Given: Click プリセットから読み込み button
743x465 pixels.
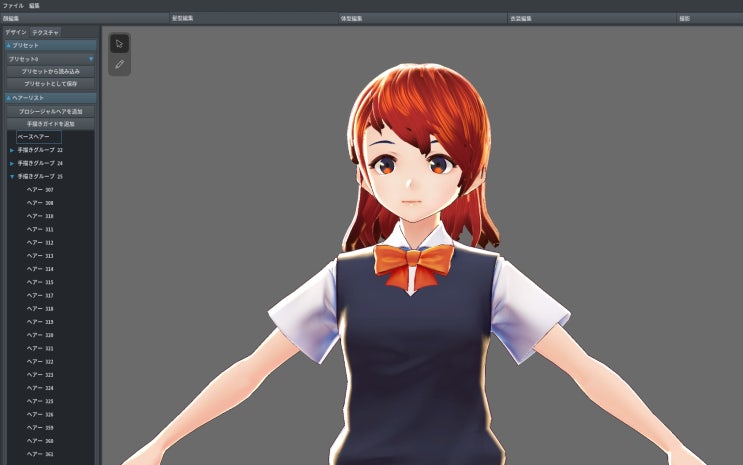Looking at the screenshot, I should point(51,72).
